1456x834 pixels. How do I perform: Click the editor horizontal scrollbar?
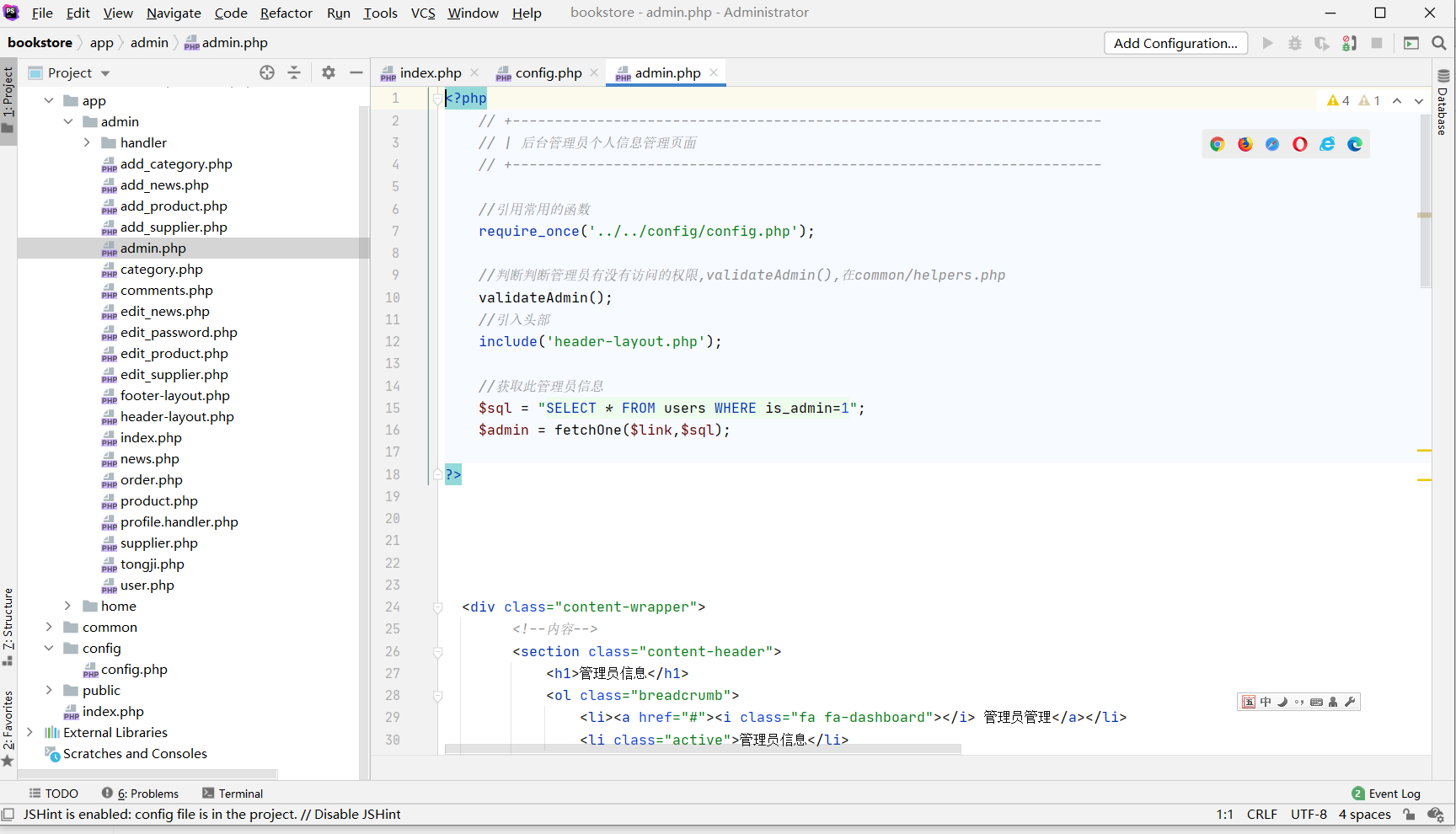703,749
